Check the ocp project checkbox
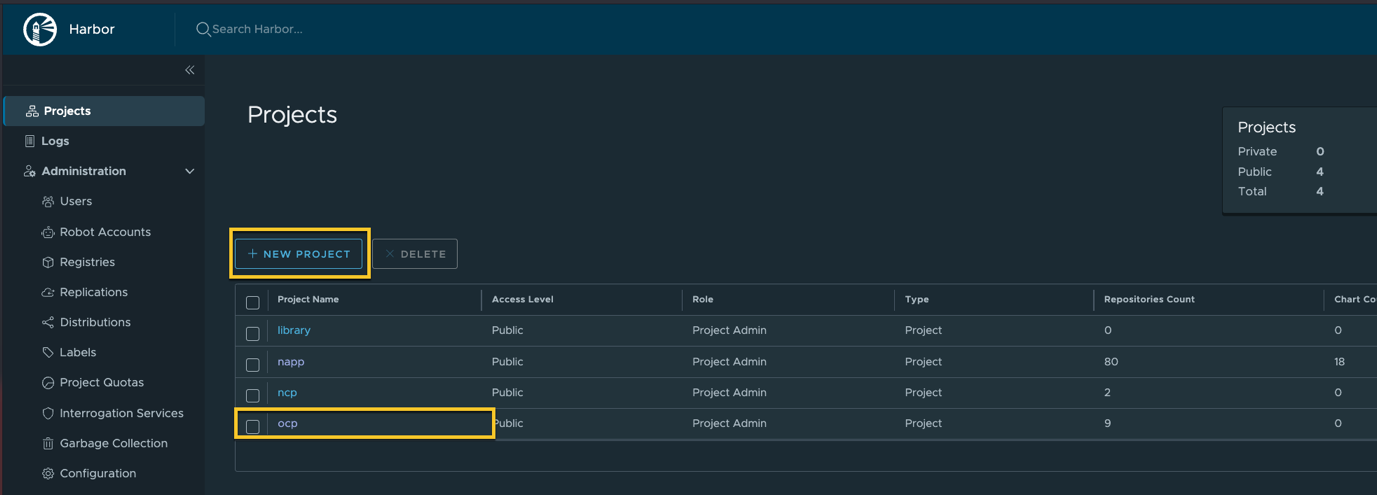This screenshot has height=495, width=1377. tap(253, 426)
